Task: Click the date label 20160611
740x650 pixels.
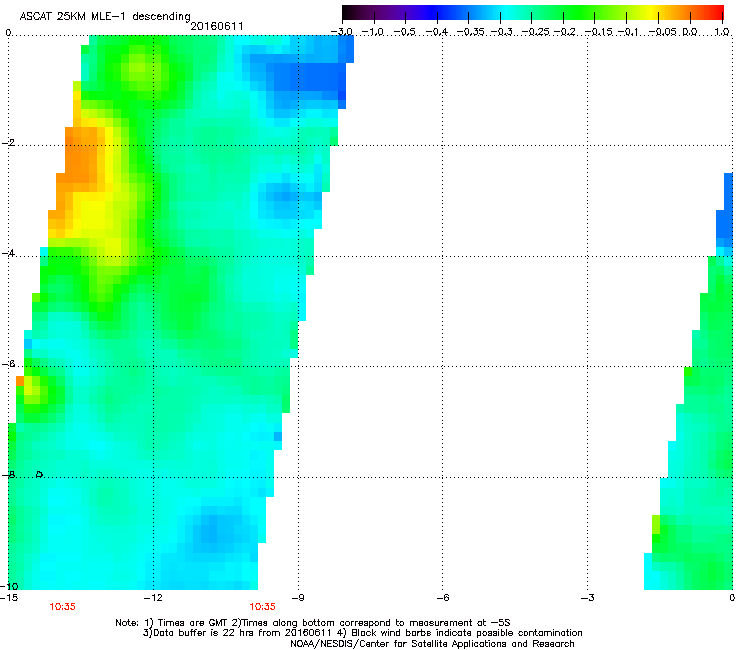Action: tap(217, 26)
